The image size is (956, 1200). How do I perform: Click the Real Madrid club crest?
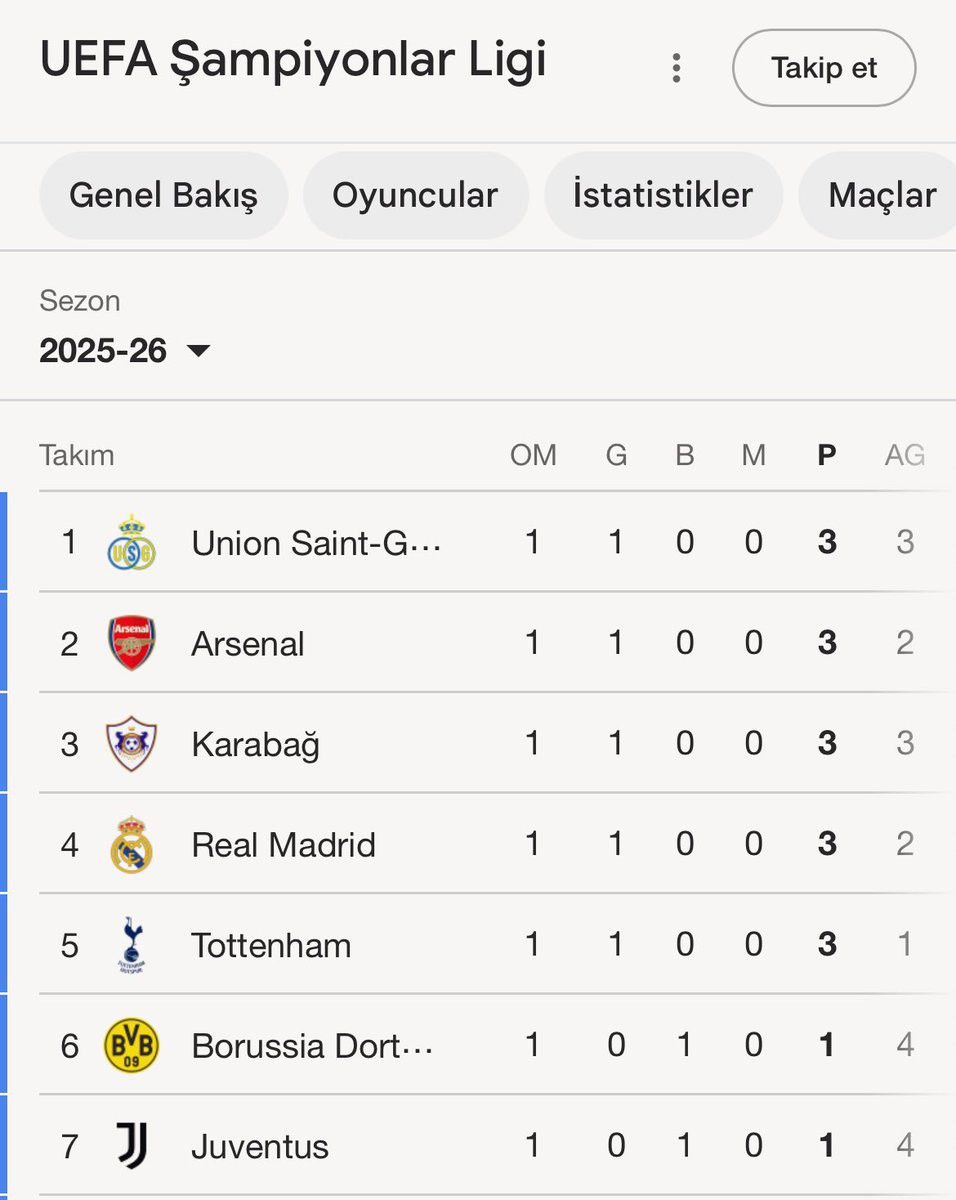(131, 845)
